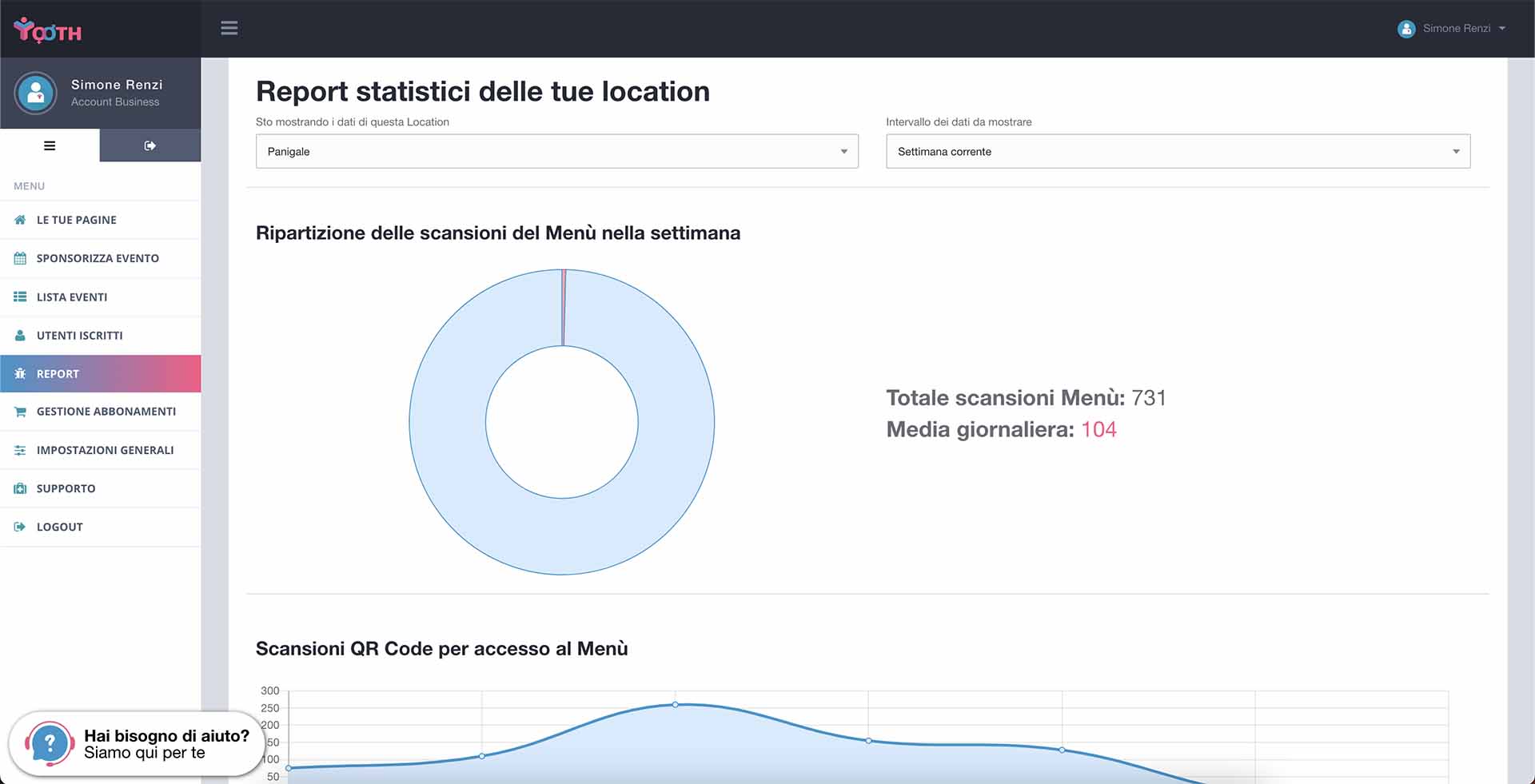
Task: Select the sidebar menu list tab
Action: [50, 145]
